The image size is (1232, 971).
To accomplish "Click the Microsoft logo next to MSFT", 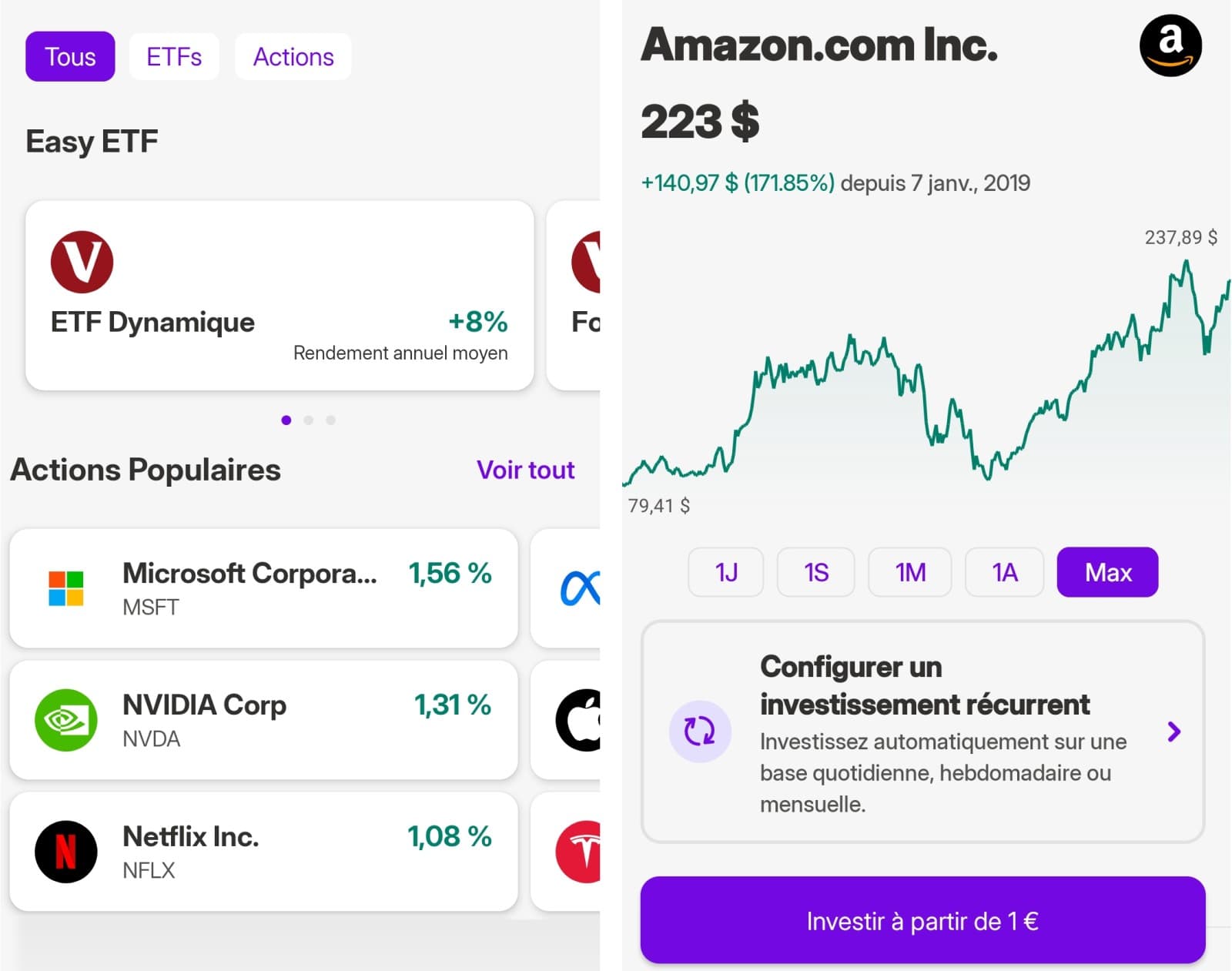I will tap(65, 588).
